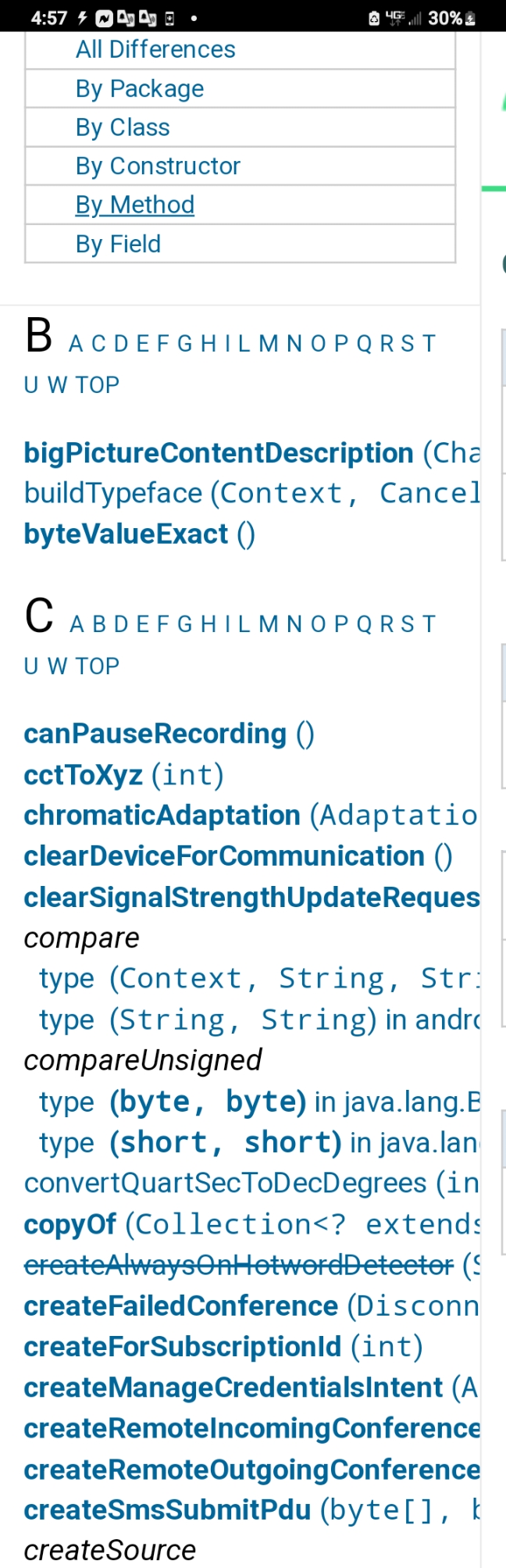Go to the By Field index
506x1568 pixels.
(118, 244)
